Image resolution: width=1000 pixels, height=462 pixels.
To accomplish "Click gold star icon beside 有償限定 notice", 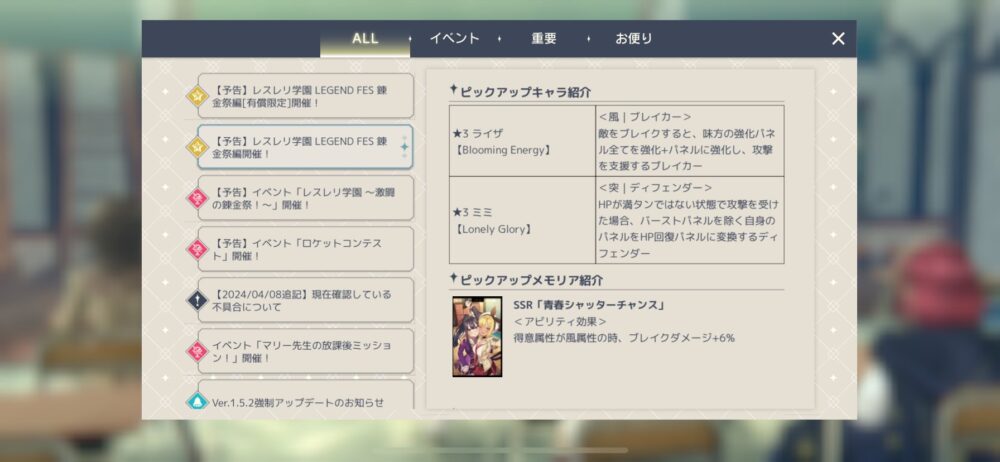I will tap(197, 96).
